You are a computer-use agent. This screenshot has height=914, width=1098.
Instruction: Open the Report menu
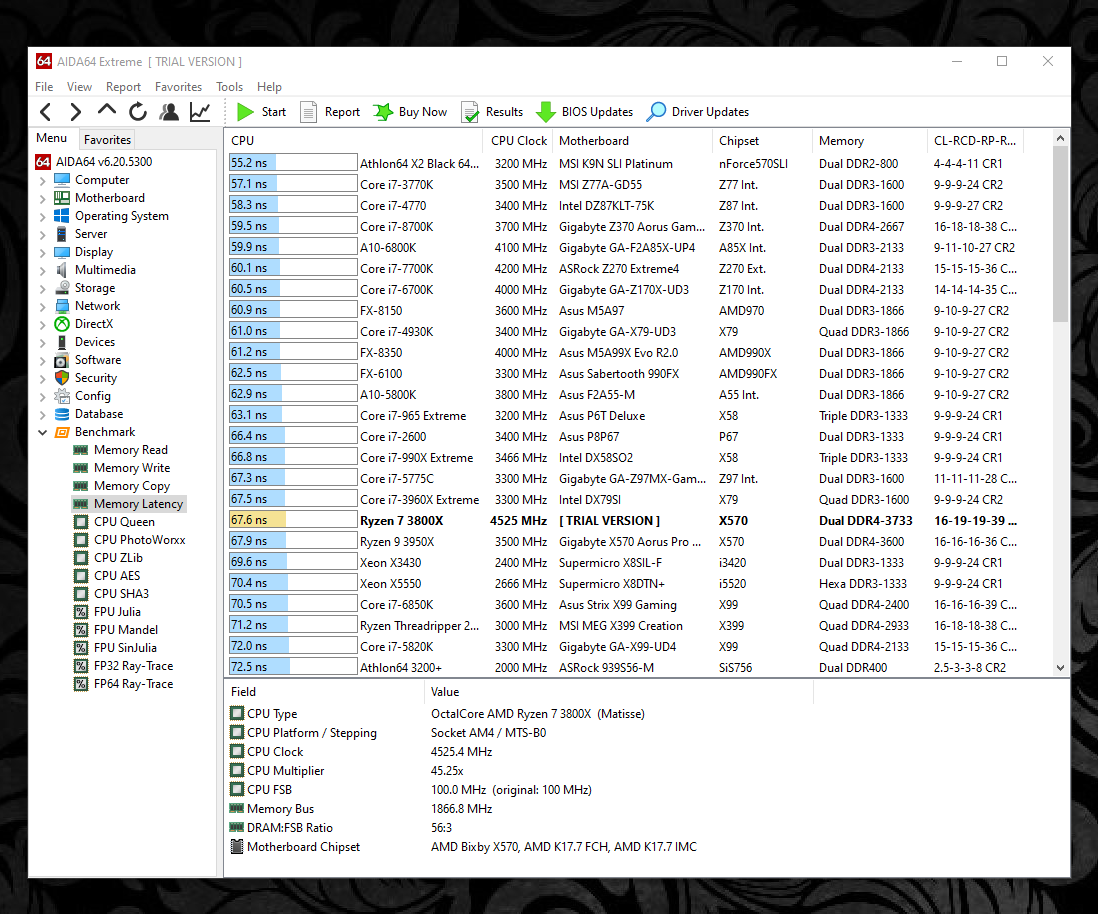pos(123,87)
